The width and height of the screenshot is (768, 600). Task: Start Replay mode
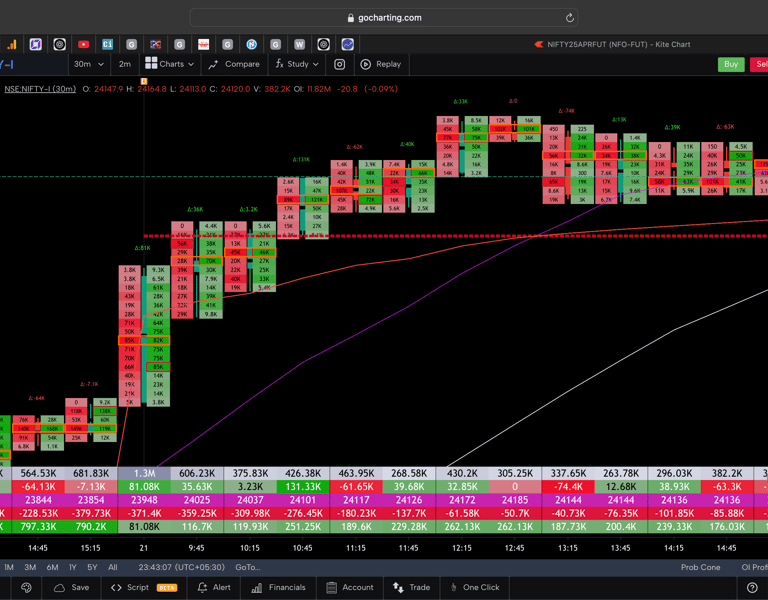(x=381, y=64)
